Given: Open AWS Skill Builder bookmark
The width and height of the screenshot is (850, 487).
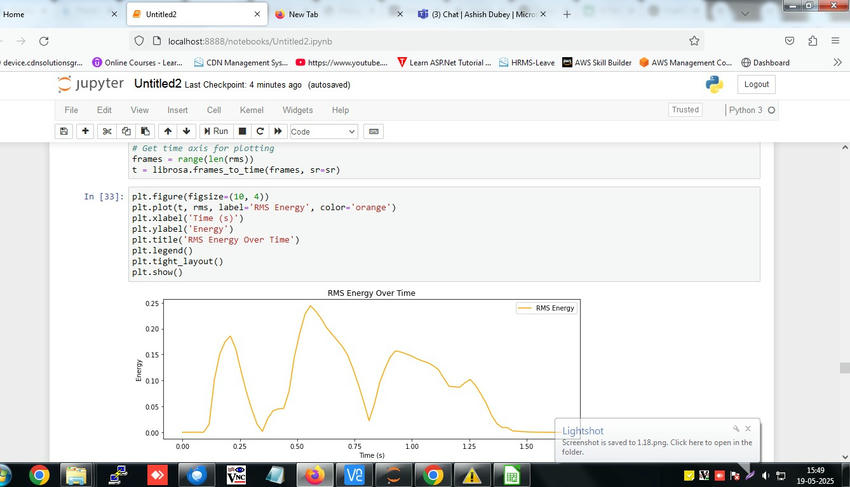Looking at the screenshot, I should [597, 62].
